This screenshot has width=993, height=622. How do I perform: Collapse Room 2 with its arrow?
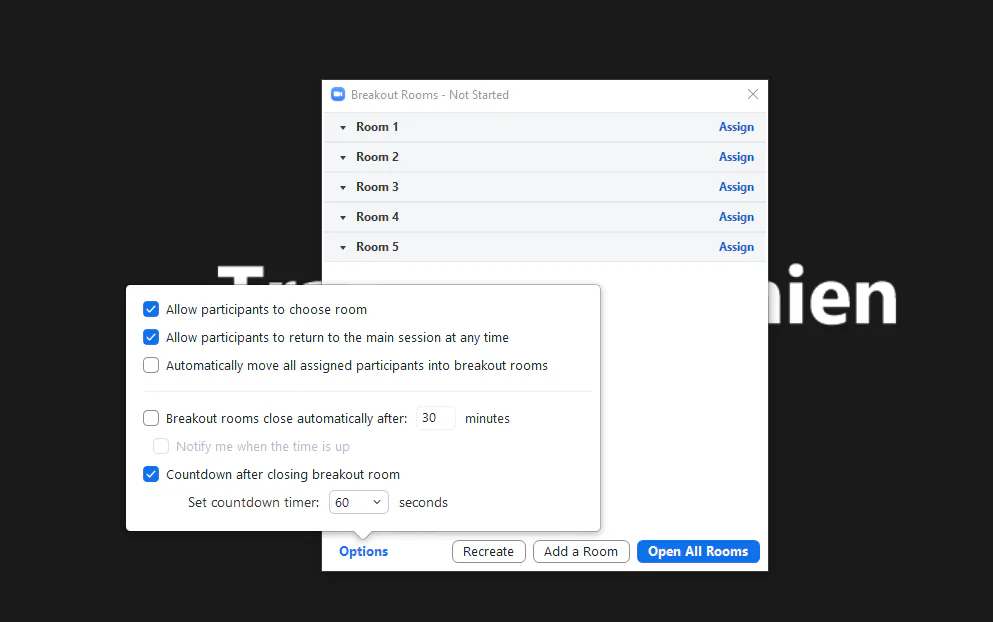(x=343, y=157)
